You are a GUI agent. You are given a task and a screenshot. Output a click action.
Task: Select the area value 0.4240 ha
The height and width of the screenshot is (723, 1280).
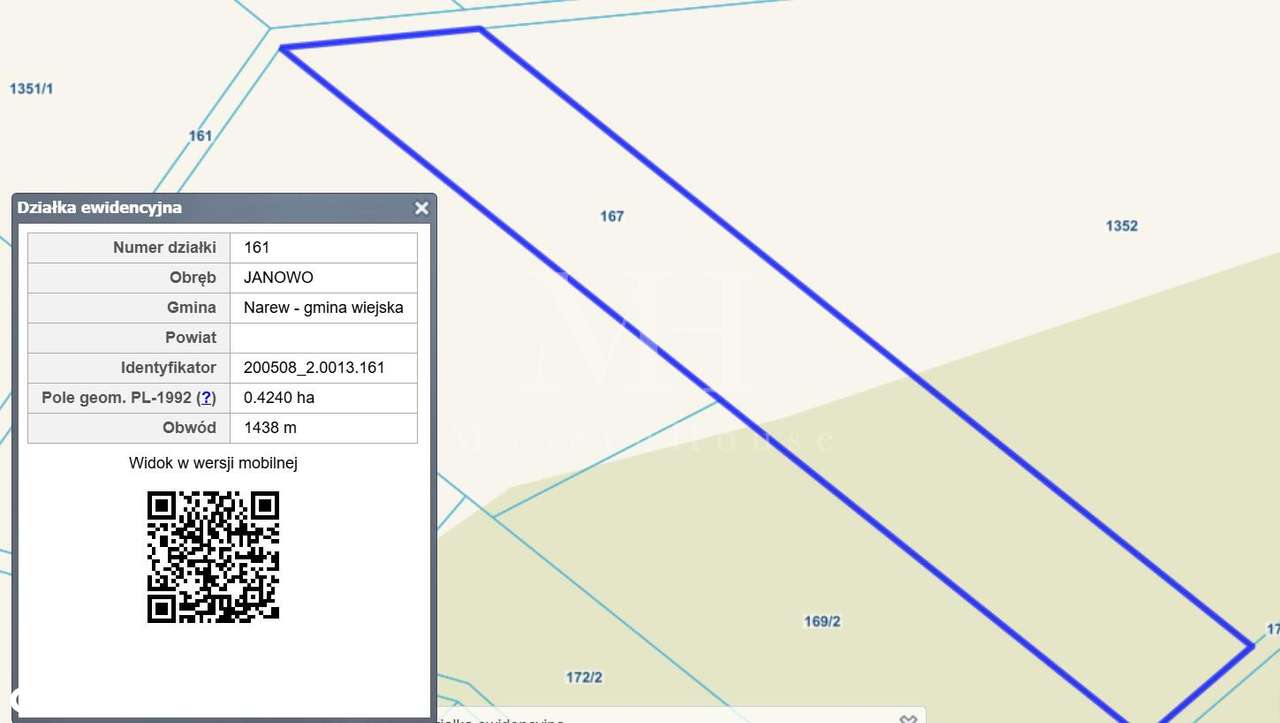click(x=279, y=397)
